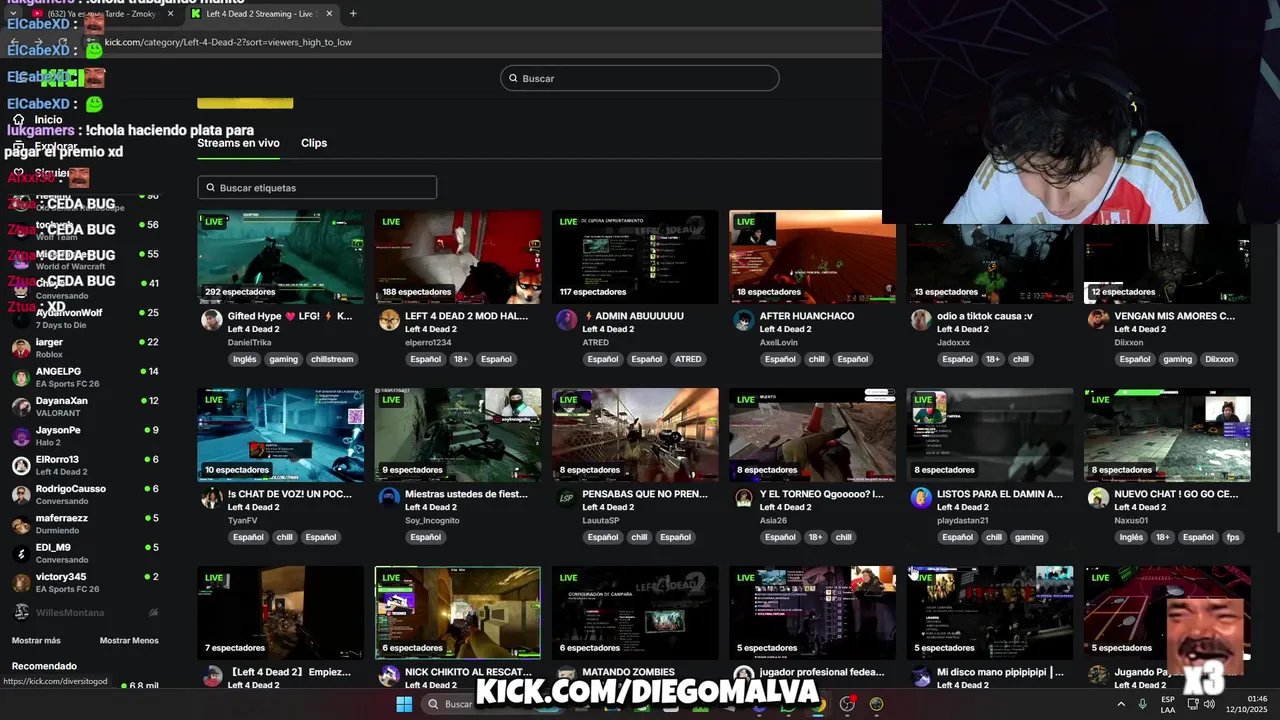Open the ESP LAA language indicator
Screen dimensions: 1280x720
pos(1167,704)
